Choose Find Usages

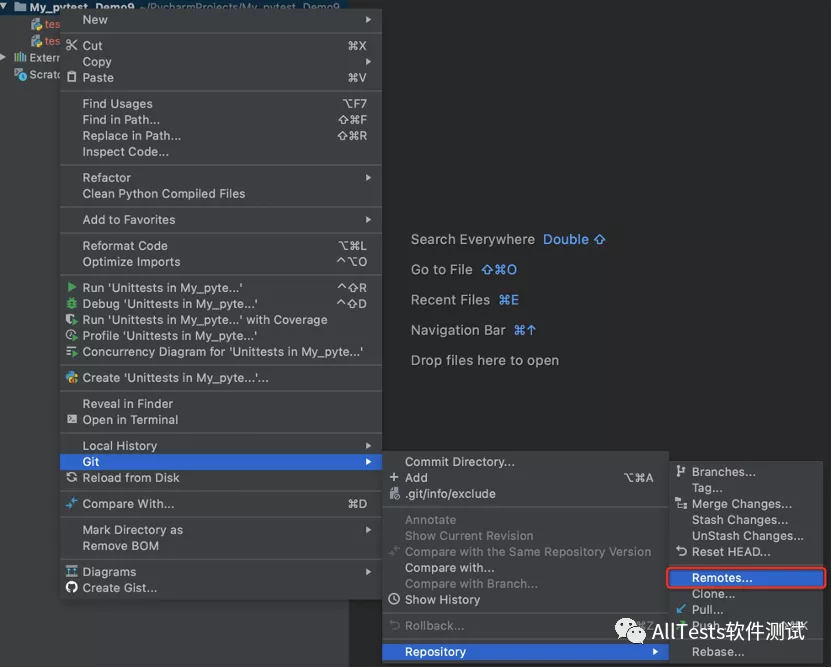(221, 103)
